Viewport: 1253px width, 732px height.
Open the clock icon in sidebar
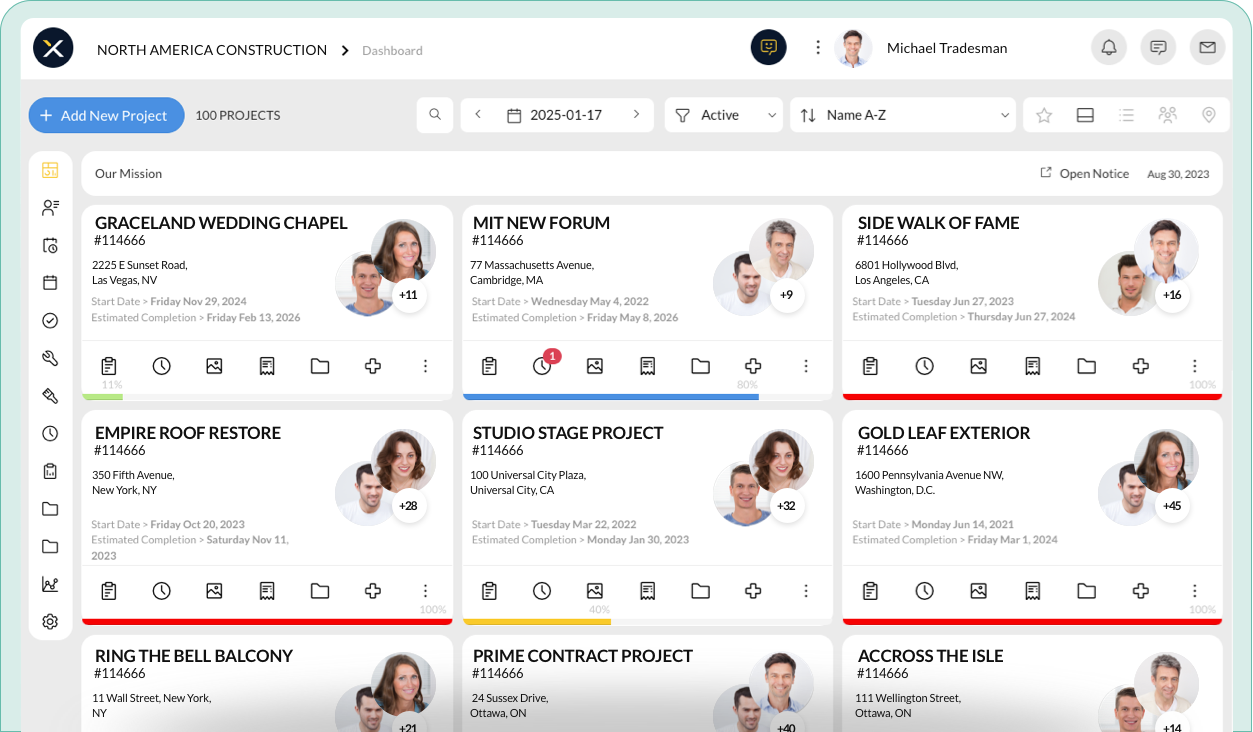(50, 433)
